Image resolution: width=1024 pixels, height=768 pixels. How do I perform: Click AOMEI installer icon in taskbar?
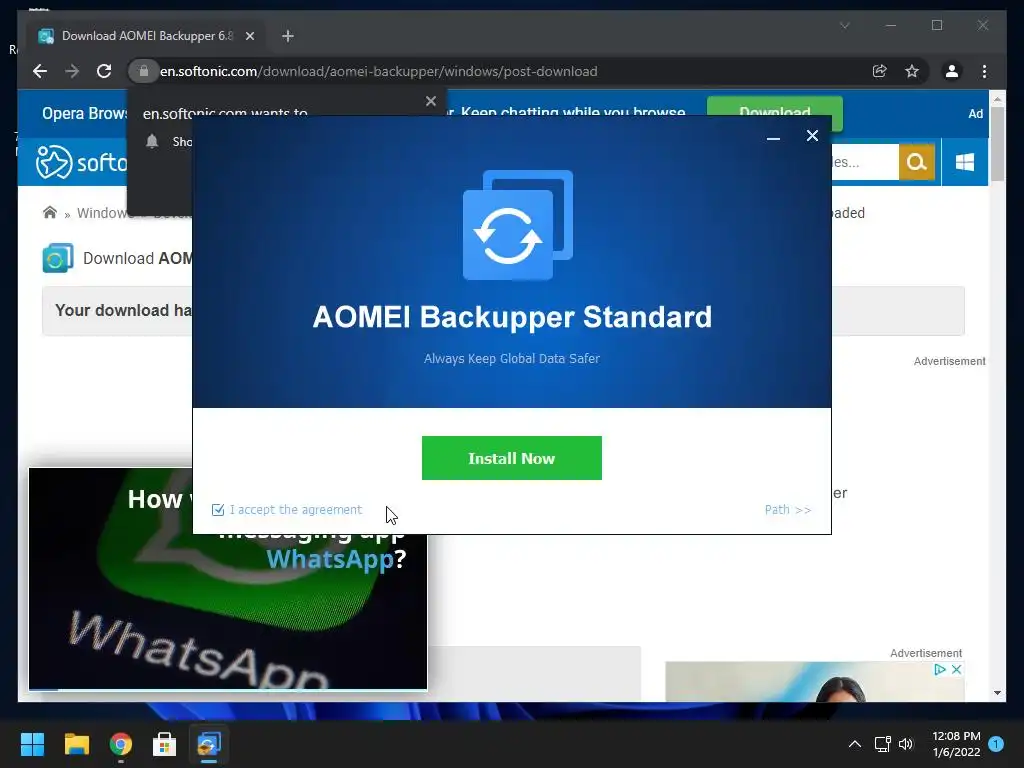[x=209, y=744]
